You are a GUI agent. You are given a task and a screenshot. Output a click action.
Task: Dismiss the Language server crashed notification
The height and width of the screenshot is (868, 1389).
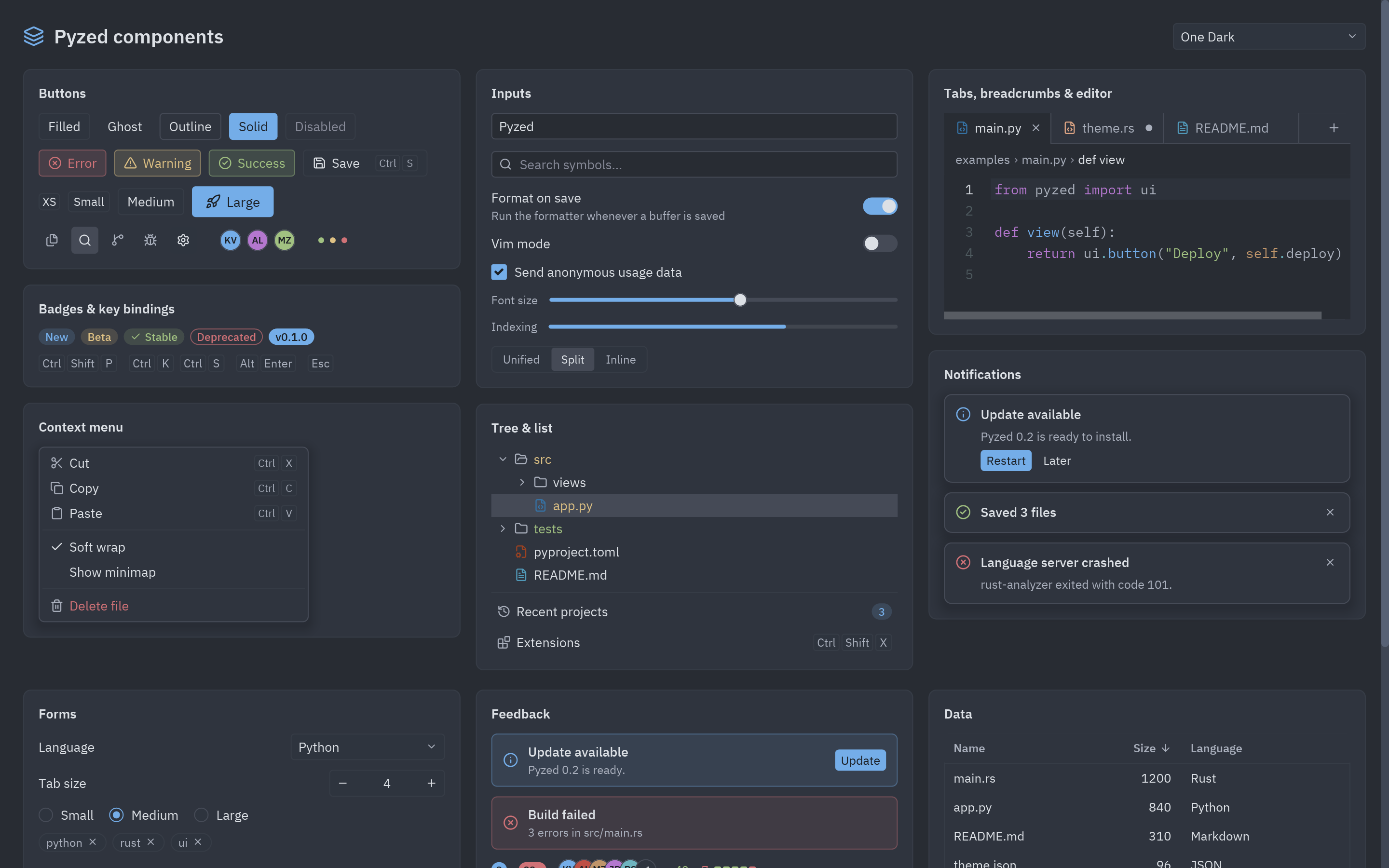pos(1330,563)
